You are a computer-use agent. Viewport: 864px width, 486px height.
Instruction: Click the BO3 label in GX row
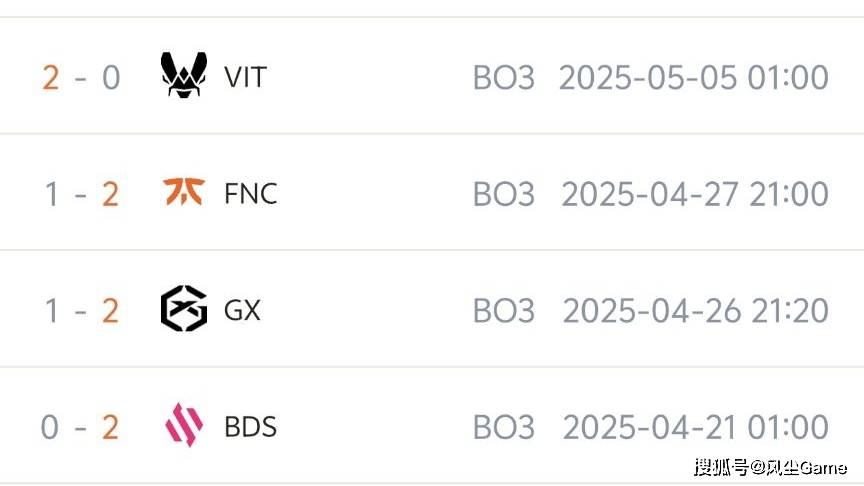(x=504, y=311)
